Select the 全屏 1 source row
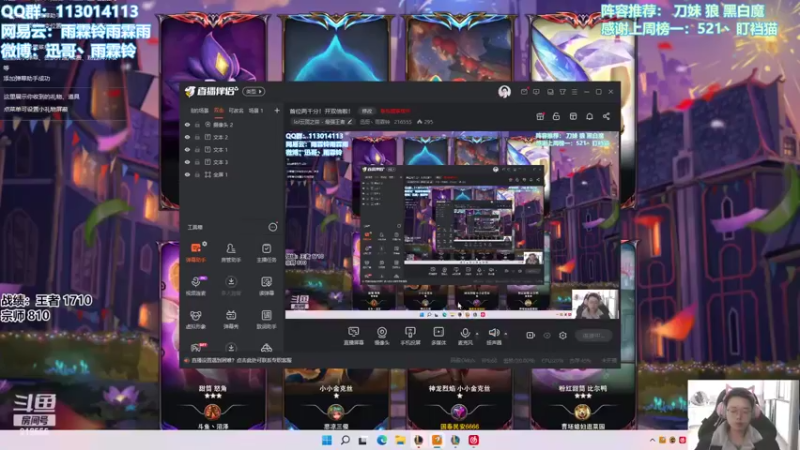The height and width of the screenshot is (450, 800). tap(232, 174)
